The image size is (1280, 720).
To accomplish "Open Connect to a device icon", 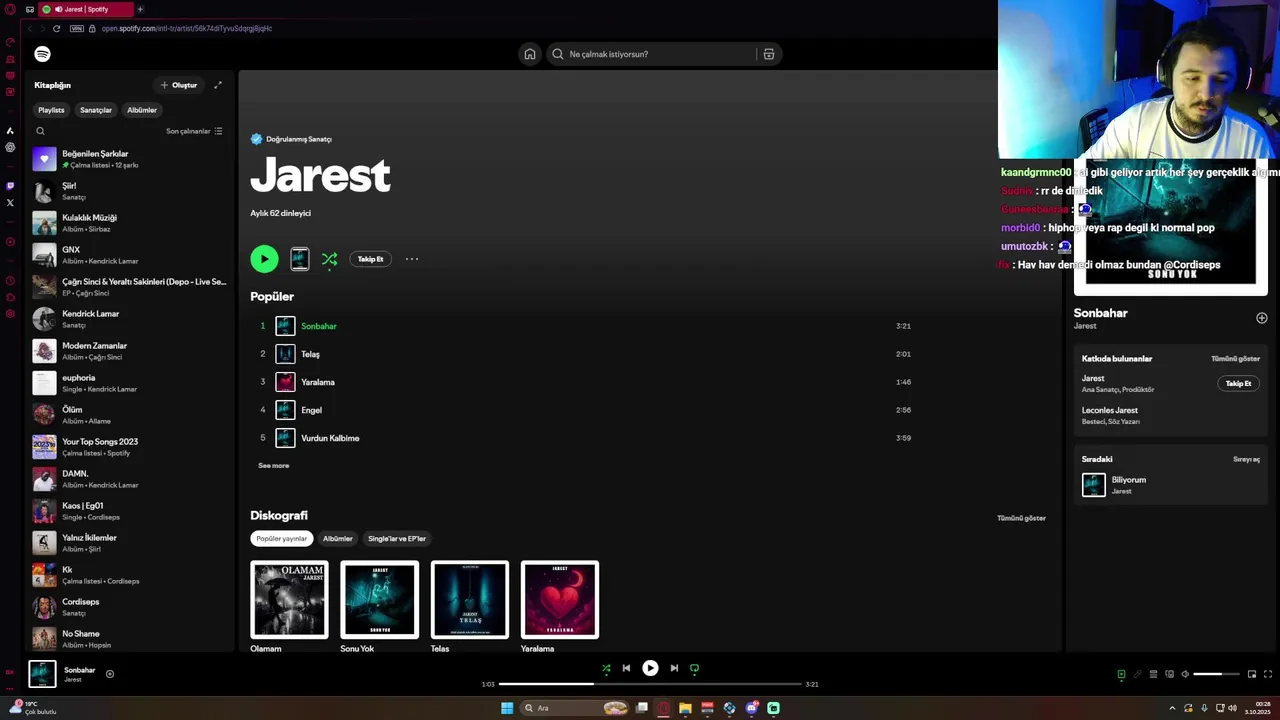I will point(1169,674).
